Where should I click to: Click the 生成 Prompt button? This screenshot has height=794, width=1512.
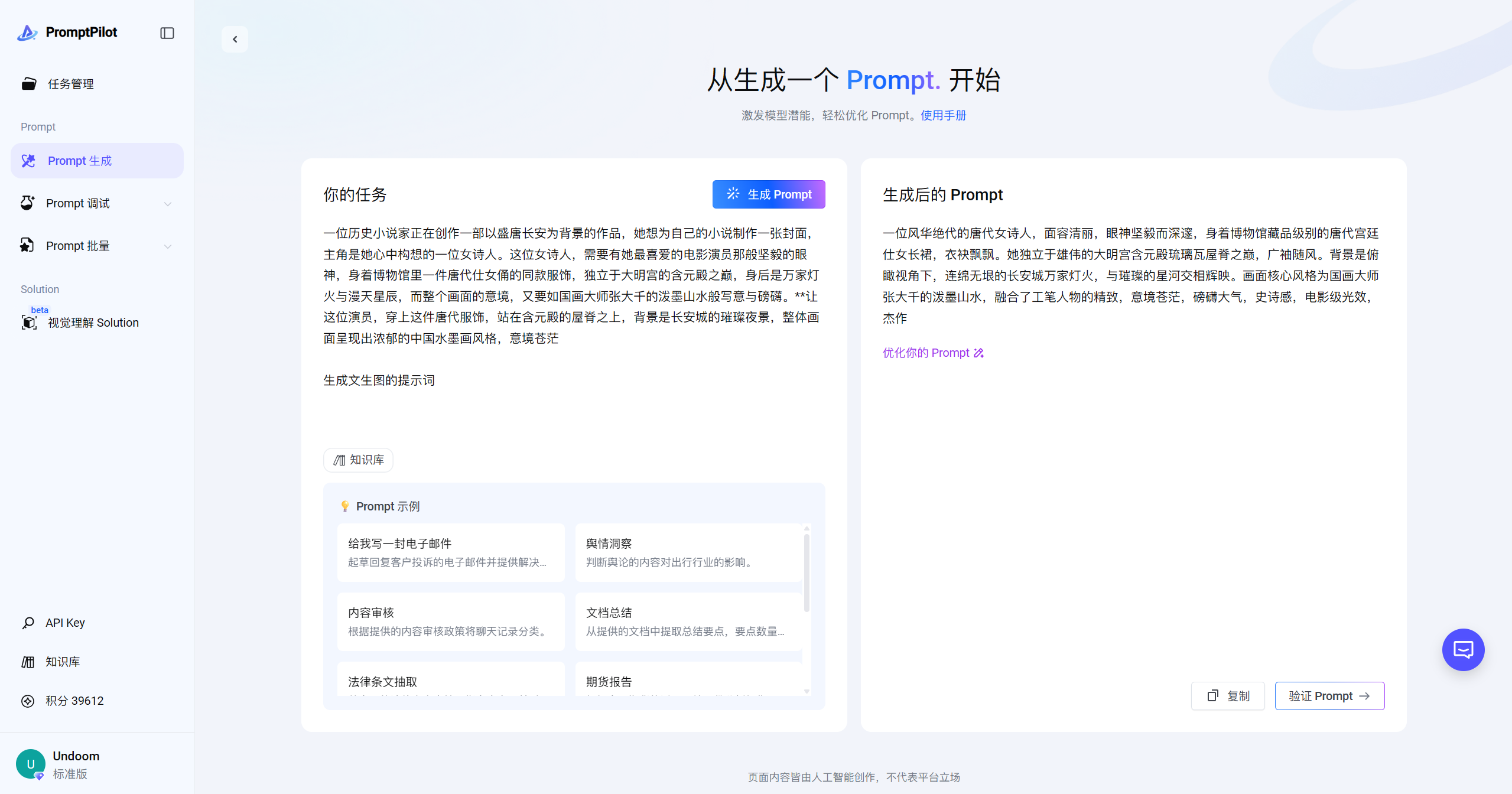pos(768,194)
